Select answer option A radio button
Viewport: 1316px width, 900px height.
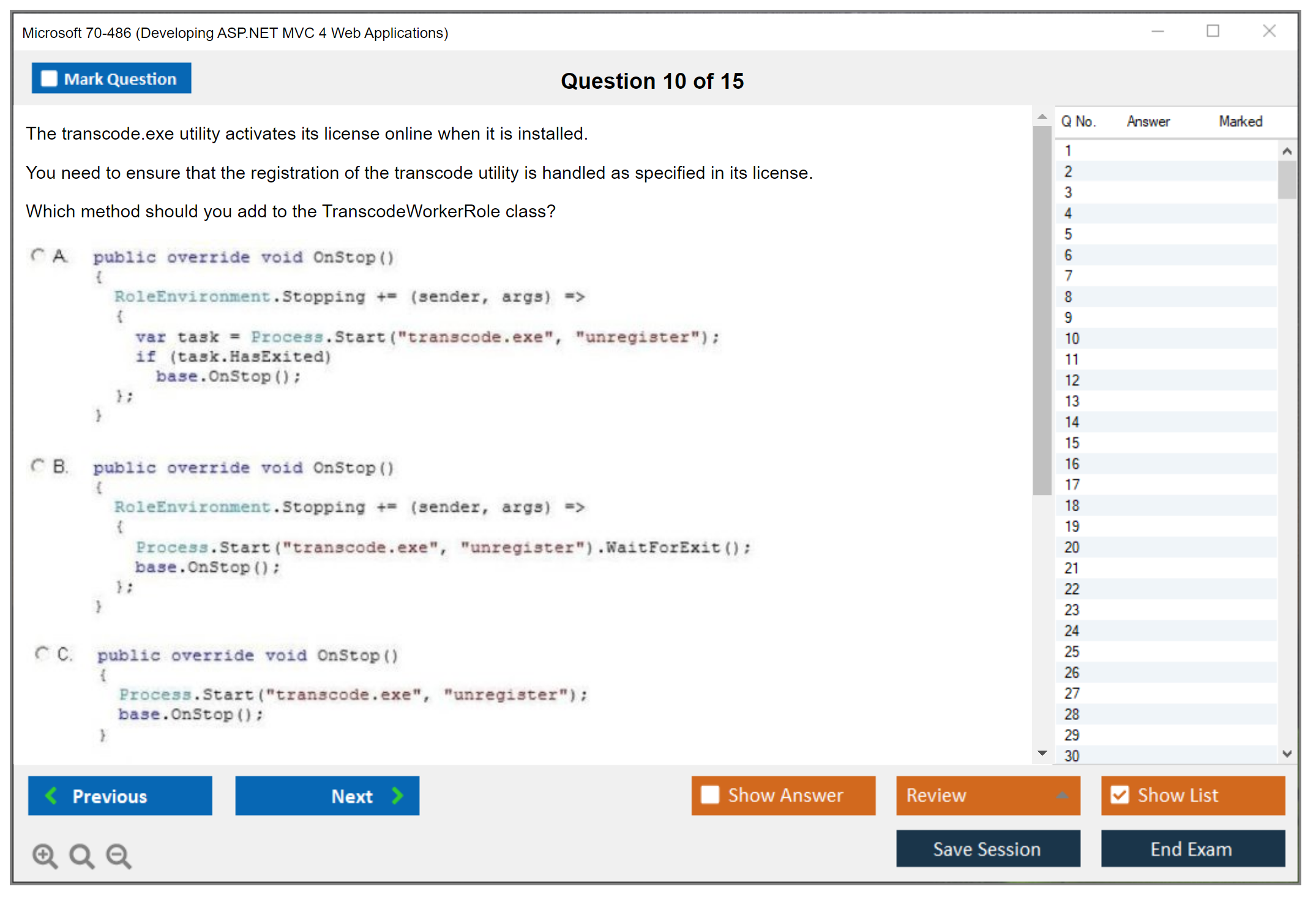pos(38,255)
